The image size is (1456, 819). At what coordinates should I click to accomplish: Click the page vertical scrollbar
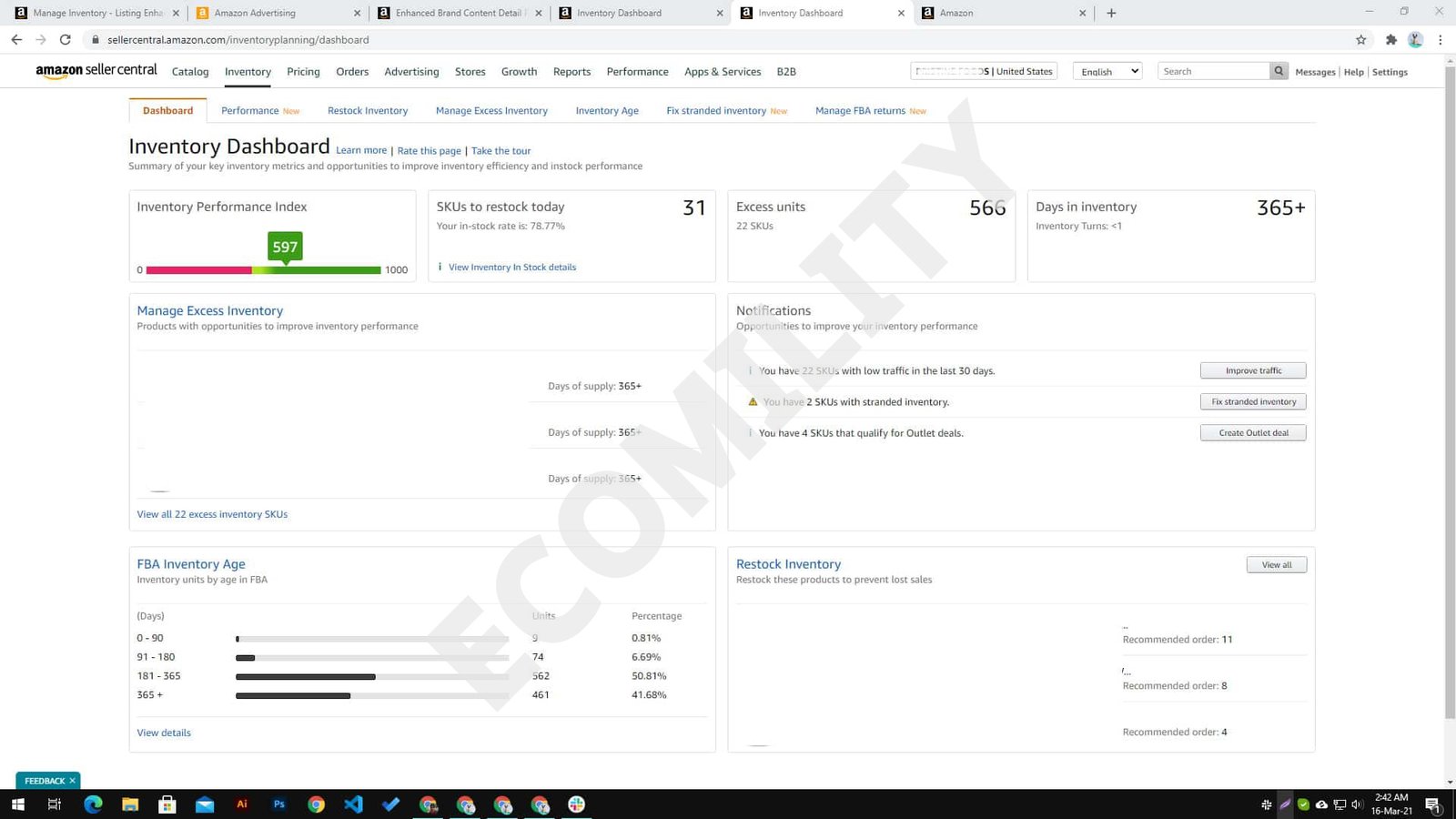[x=1450, y=391]
